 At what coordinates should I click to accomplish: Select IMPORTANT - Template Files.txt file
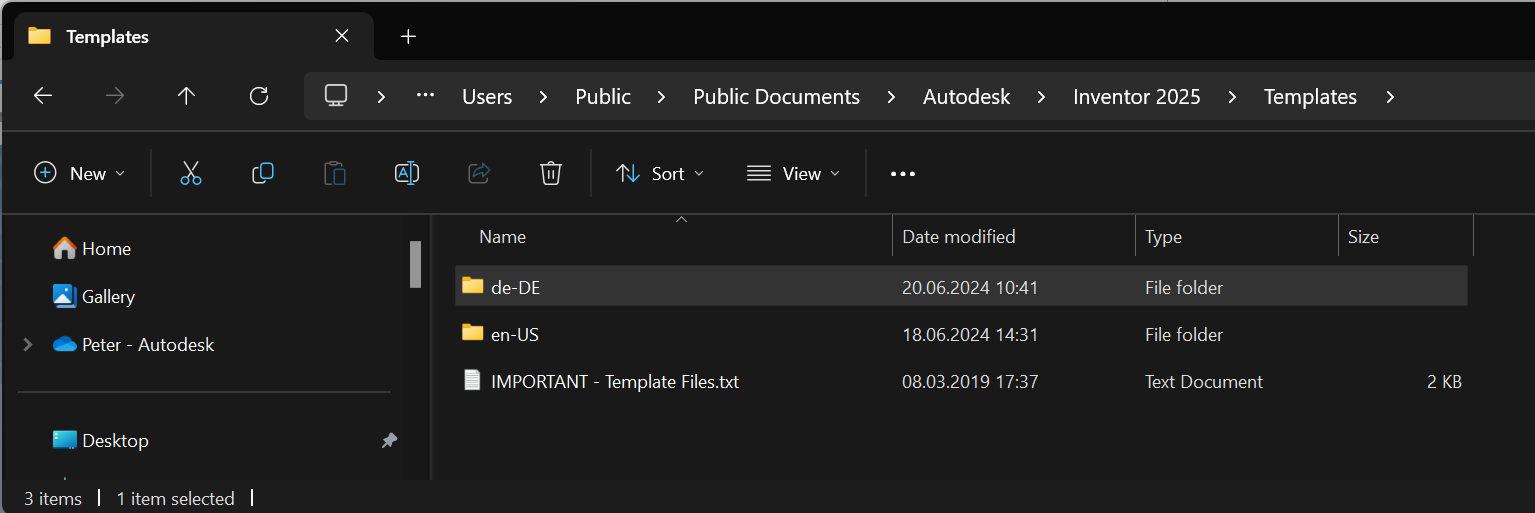pos(615,382)
